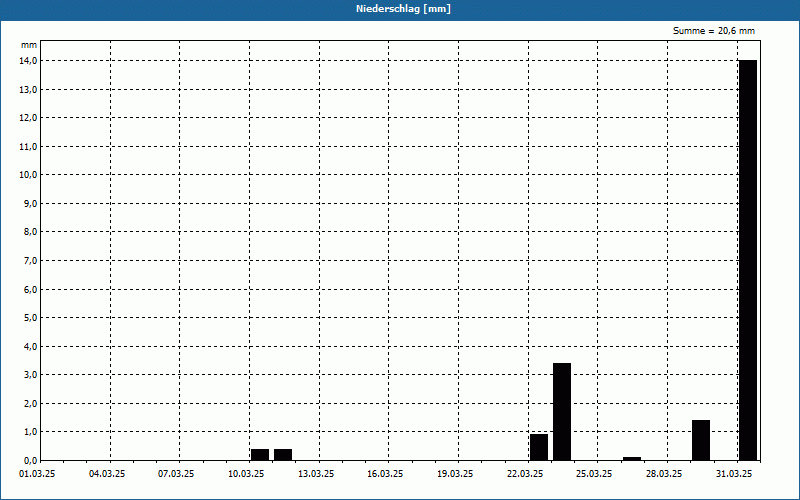Click the 22.03.25 date label
800x500 pixels.
[525, 474]
